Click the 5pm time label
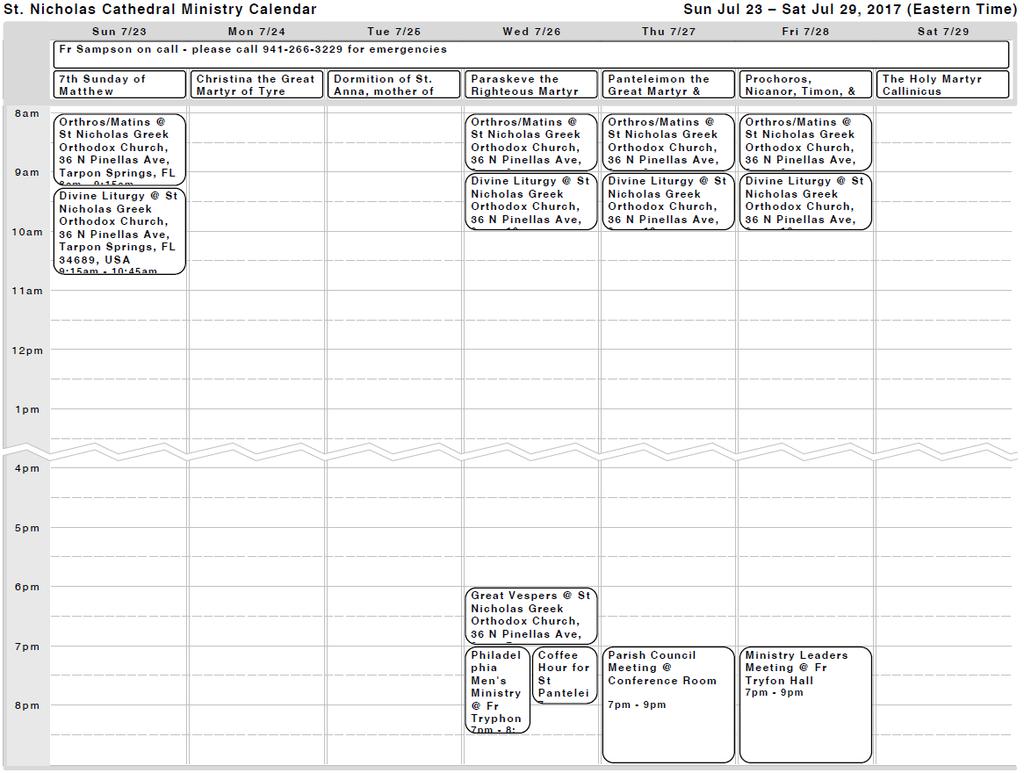The image size is (1024, 773). (x=27, y=528)
